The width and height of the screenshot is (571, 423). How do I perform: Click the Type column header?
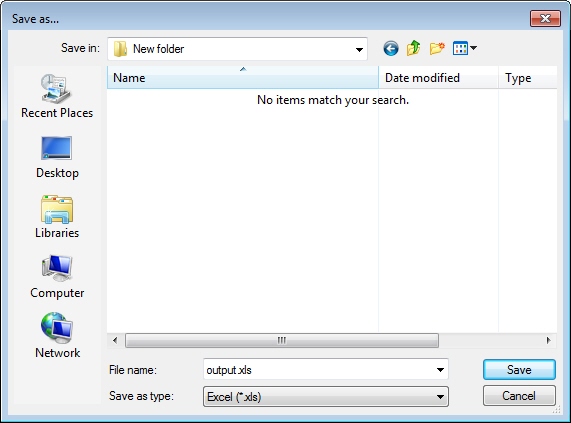click(528, 78)
